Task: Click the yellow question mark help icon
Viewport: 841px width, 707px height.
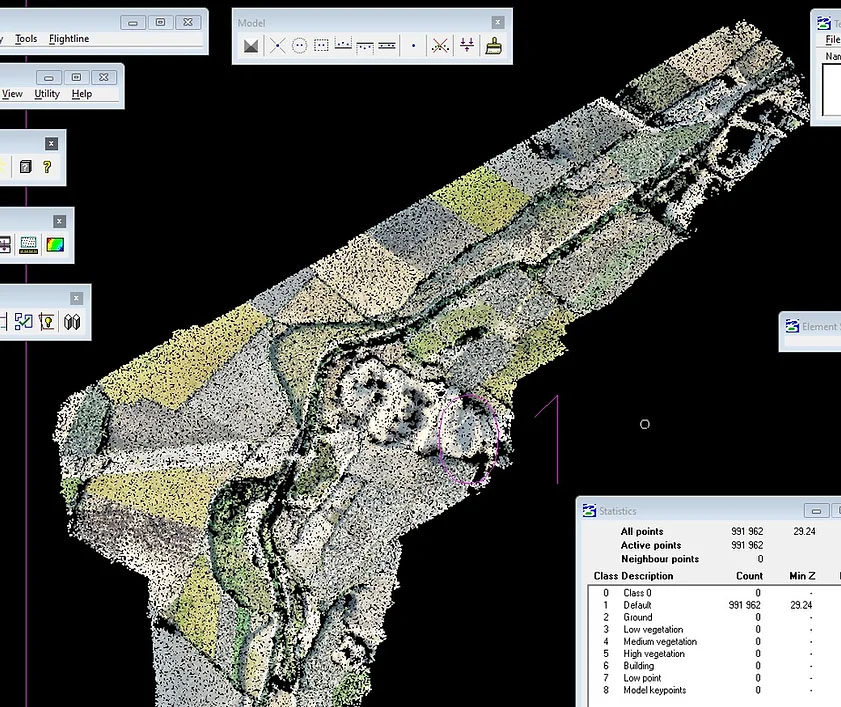Action: (47, 167)
